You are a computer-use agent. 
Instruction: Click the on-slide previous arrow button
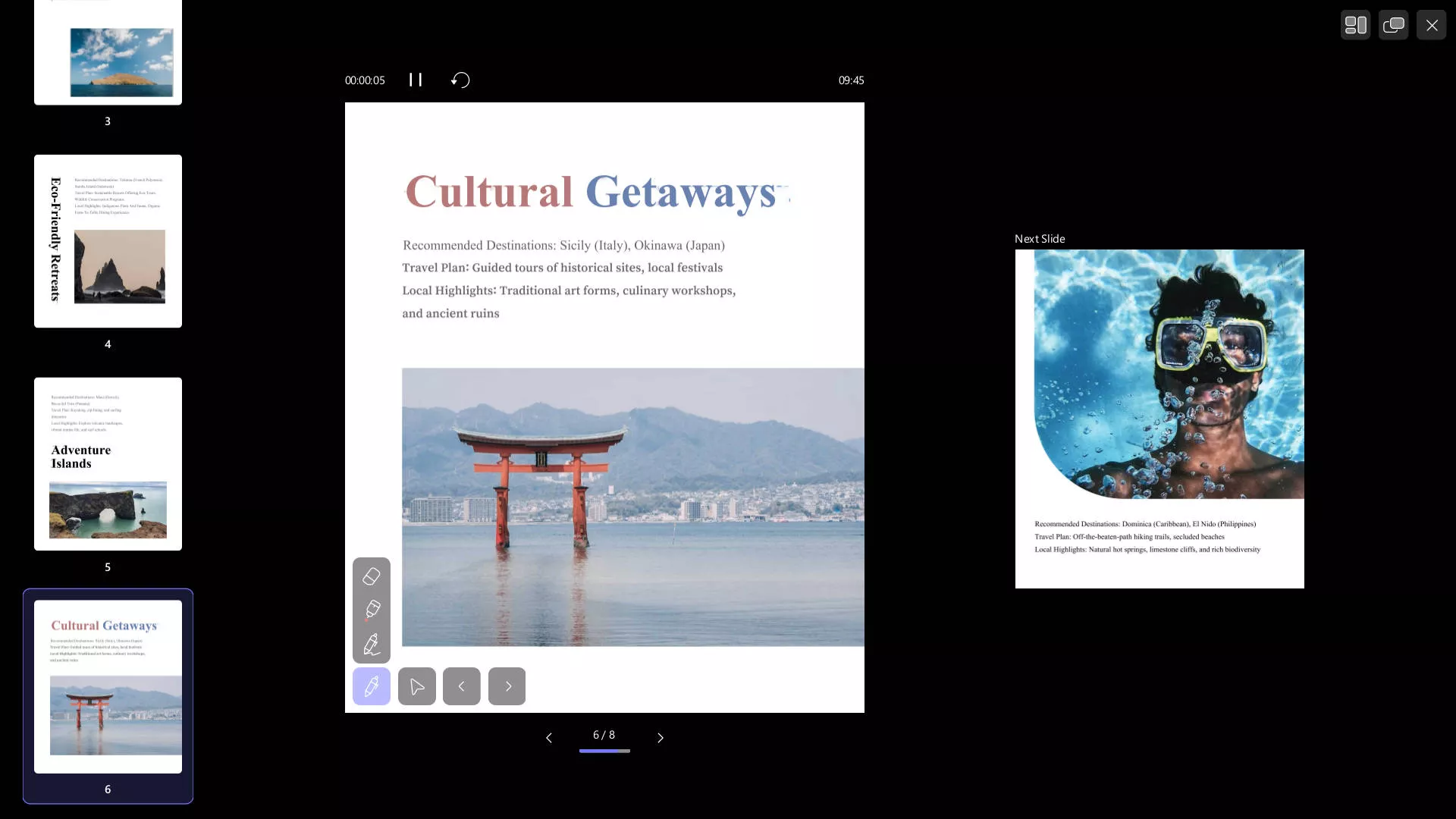(461, 686)
